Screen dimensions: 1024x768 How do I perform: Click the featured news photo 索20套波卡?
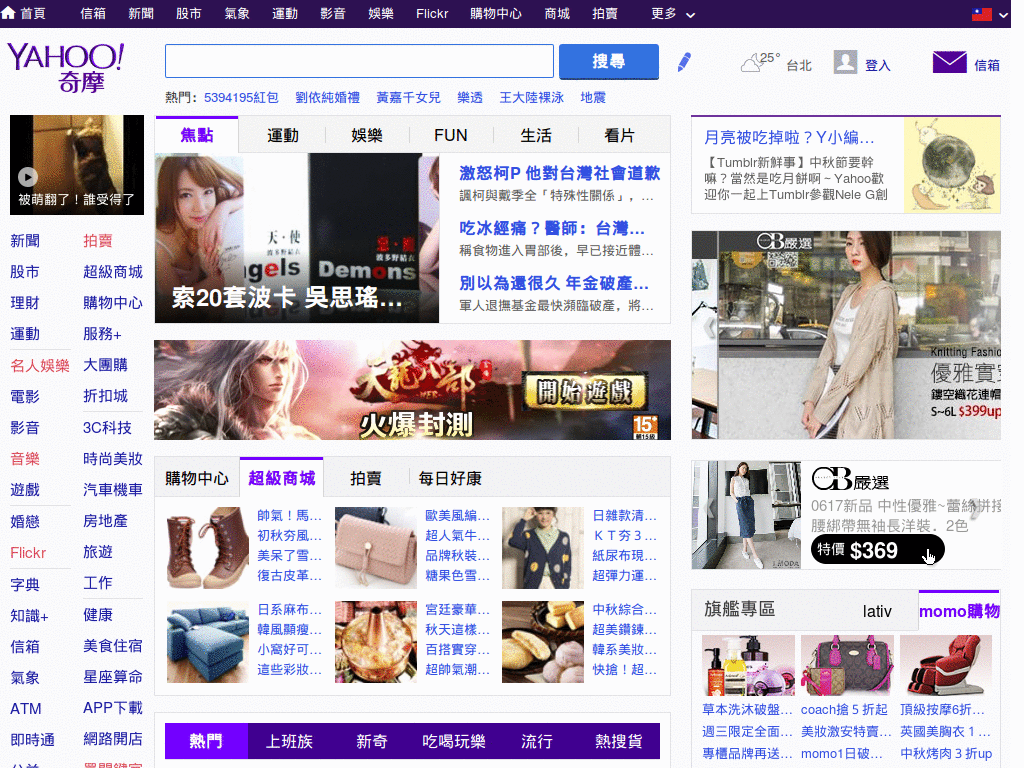(x=296, y=238)
